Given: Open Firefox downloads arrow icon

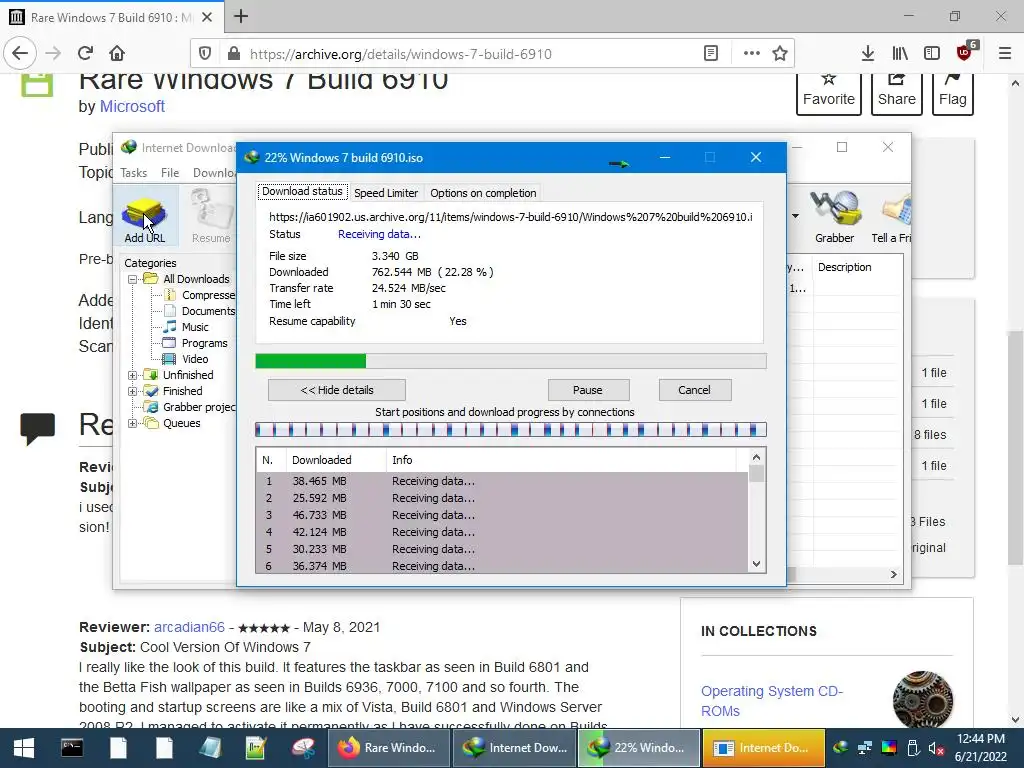Looking at the screenshot, I should [867, 53].
